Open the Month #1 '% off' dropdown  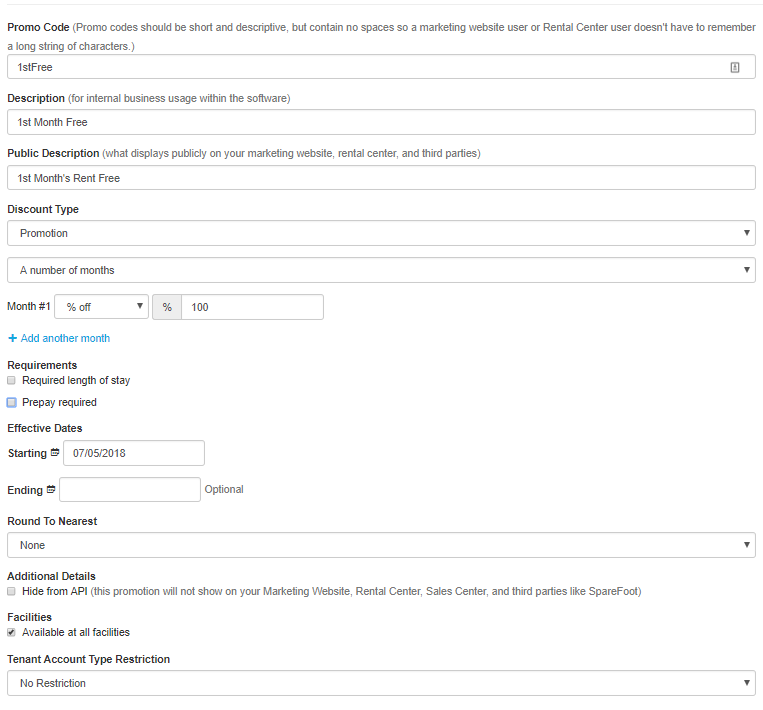coord(101,307)
